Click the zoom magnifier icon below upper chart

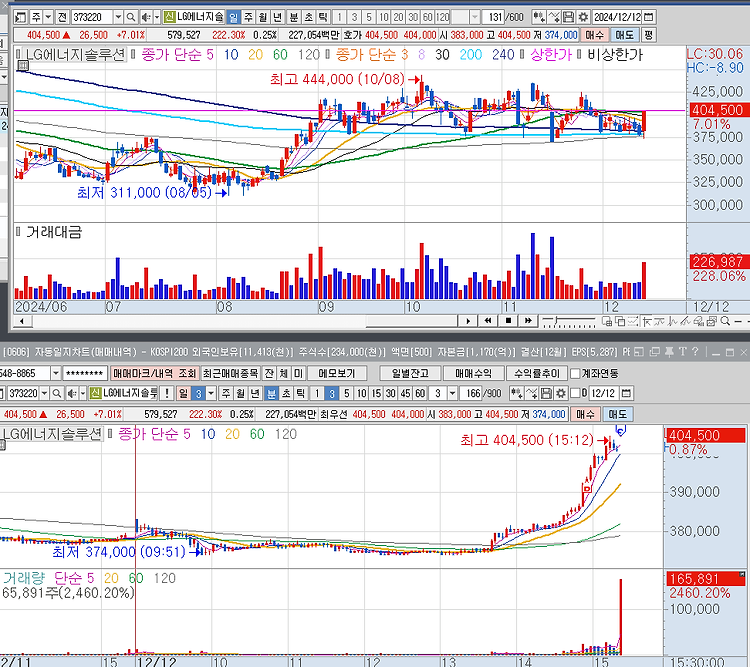pyautogui.click(x=725, y=321)
